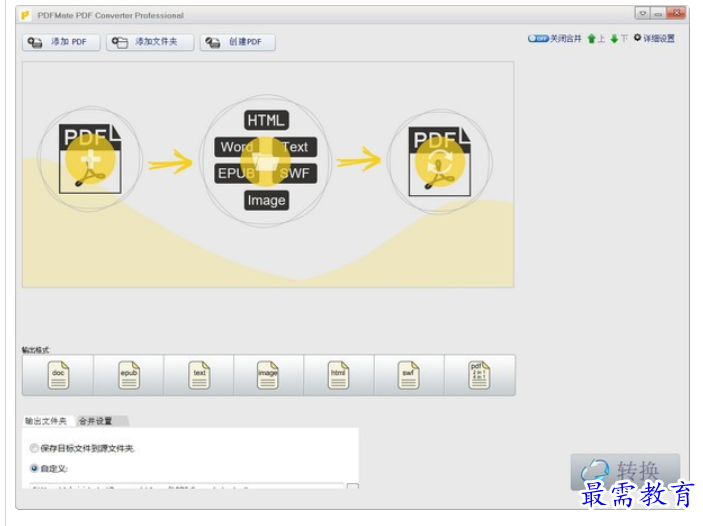The height and width of the screenshot is (526, 703).
Task: Select html output format
Action: click(338, 375)
